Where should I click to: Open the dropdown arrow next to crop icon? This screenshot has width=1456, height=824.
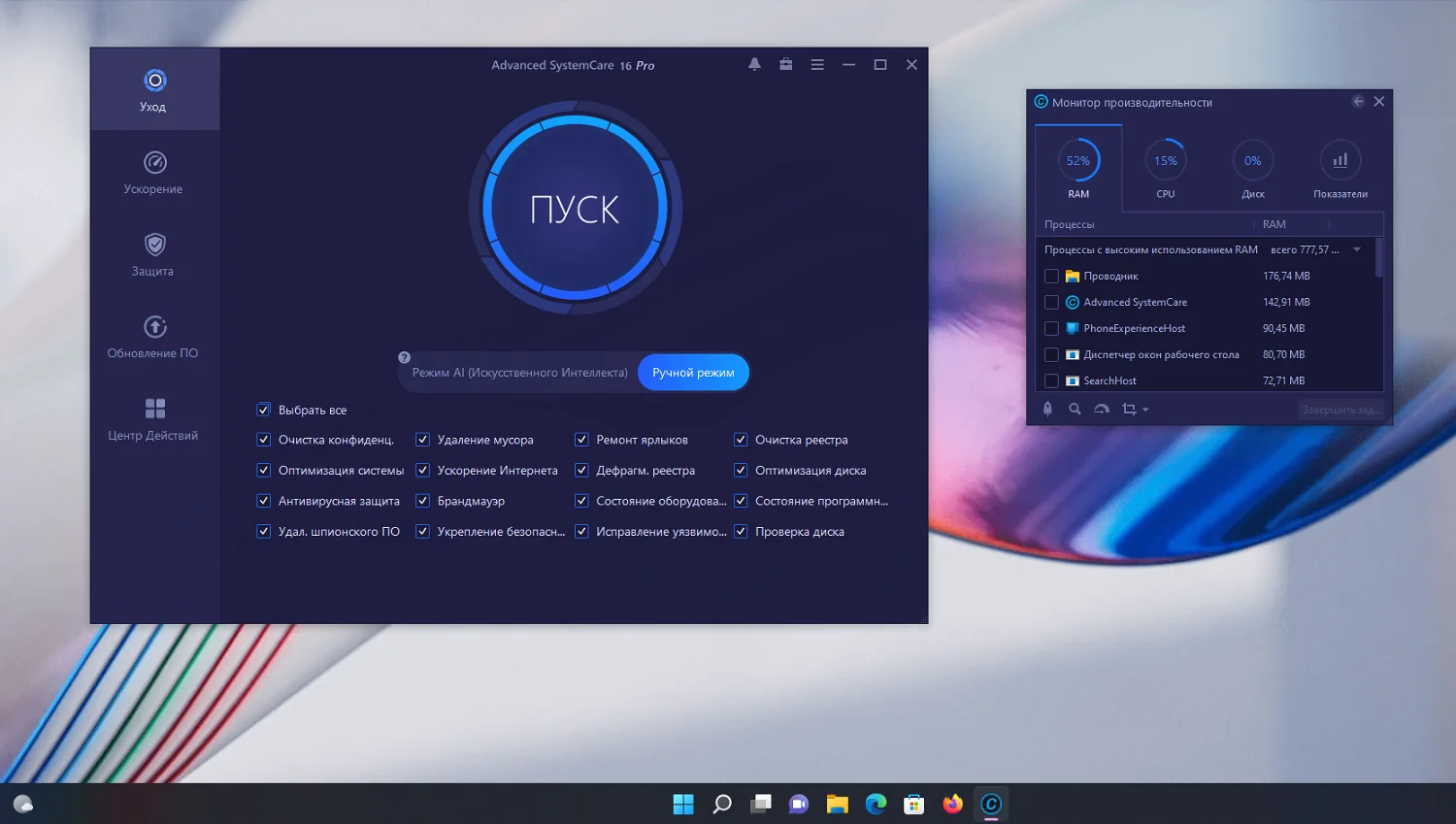click(x=1145, y=410)
